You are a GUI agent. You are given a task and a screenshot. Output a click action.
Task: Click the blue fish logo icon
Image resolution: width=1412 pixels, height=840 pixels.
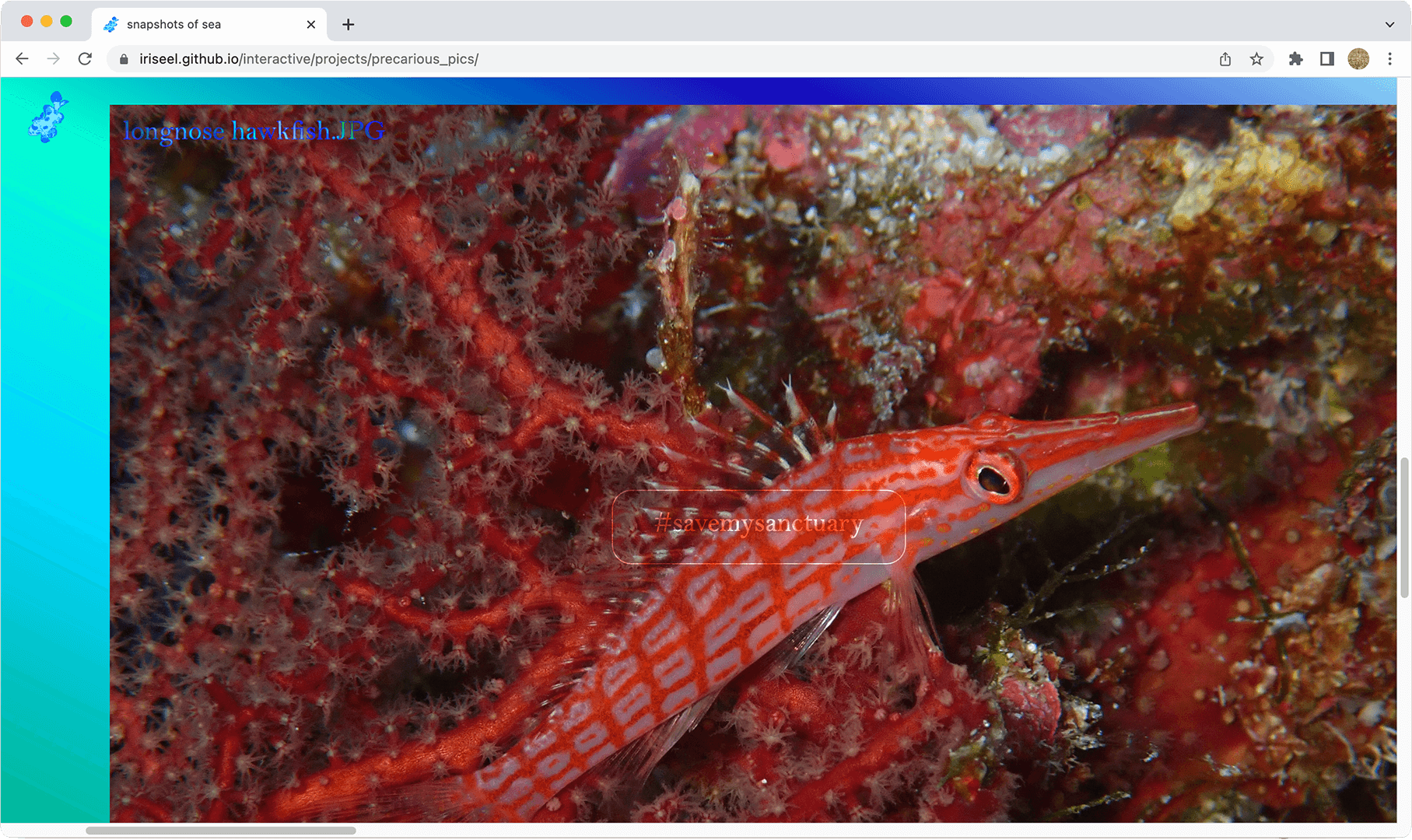pyautogui.click(x=48, y=117)
